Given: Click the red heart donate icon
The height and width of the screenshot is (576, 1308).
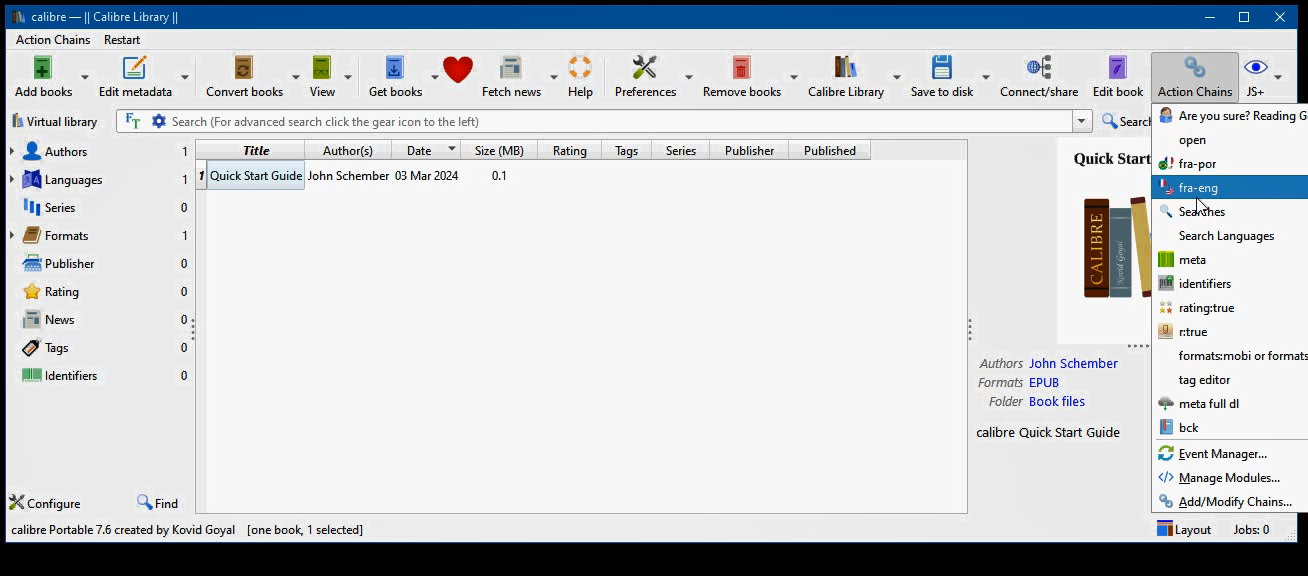Looking at the screenshot, I should (x=458, y=69).
